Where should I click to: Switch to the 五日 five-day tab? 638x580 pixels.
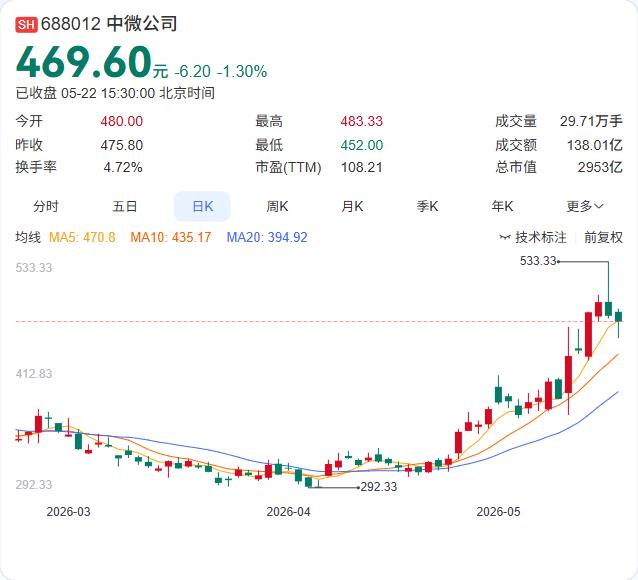[125, 206]
